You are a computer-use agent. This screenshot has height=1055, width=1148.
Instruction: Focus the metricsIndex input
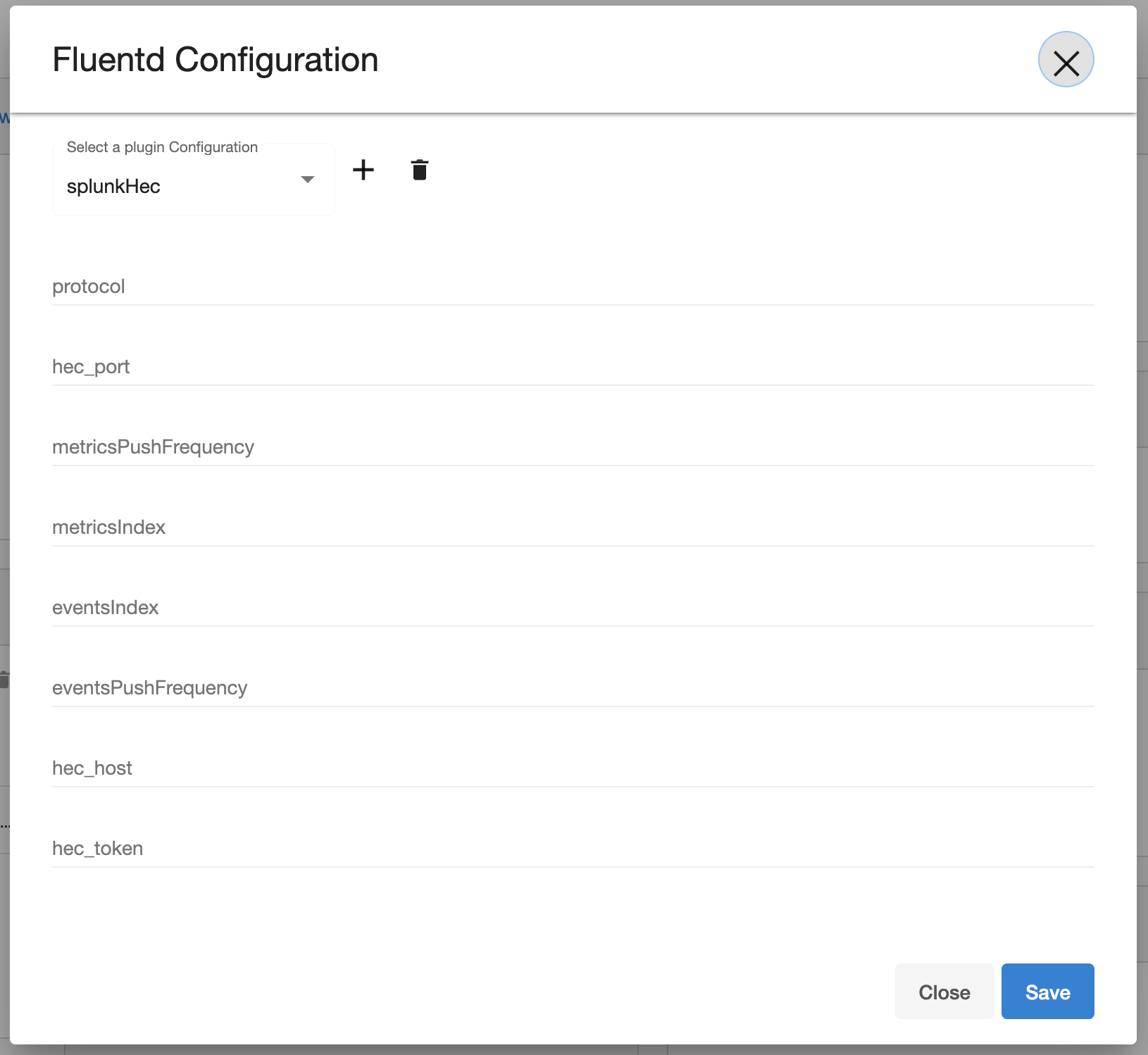(x=572, y=527)
